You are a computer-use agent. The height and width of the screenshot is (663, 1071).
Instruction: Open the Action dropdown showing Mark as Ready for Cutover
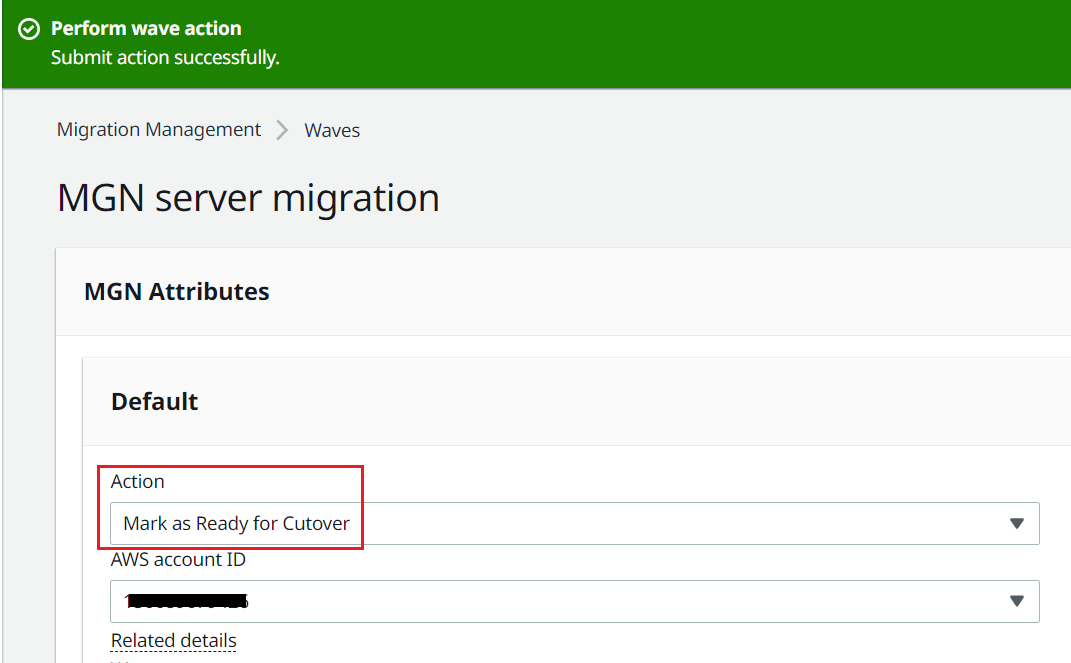(x=574, y=524)
